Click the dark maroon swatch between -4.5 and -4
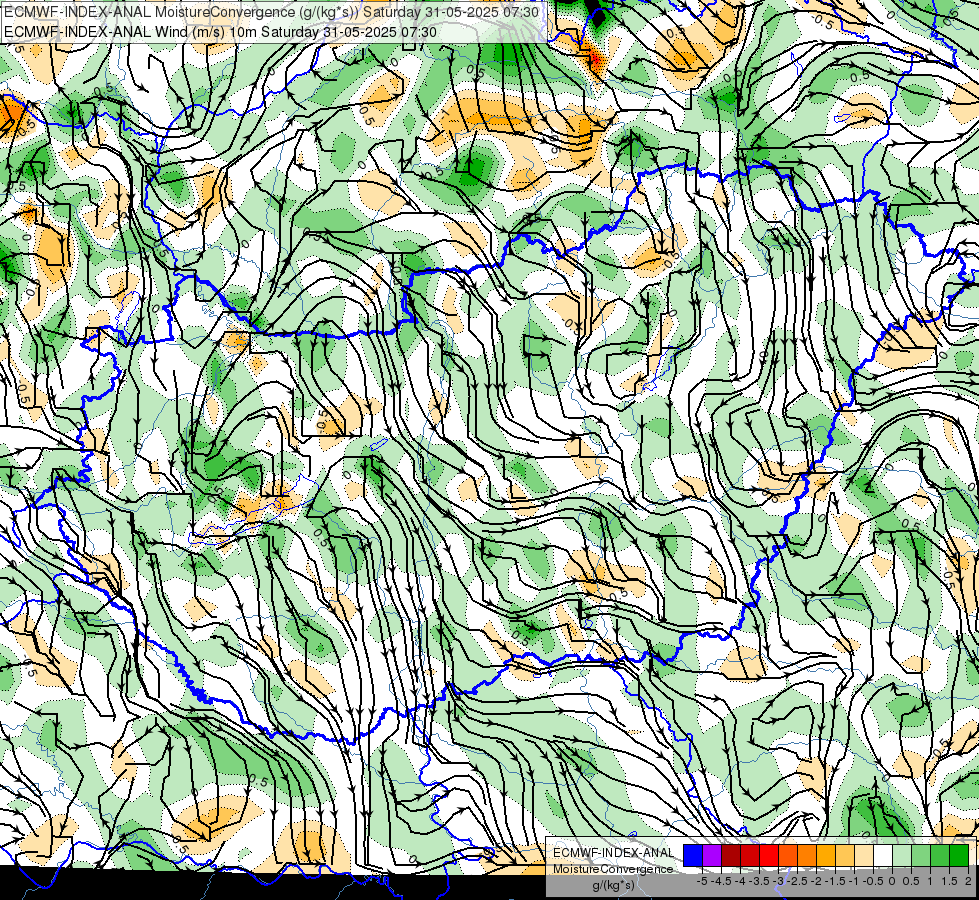 pyautogui.click(x=731, y=855)
